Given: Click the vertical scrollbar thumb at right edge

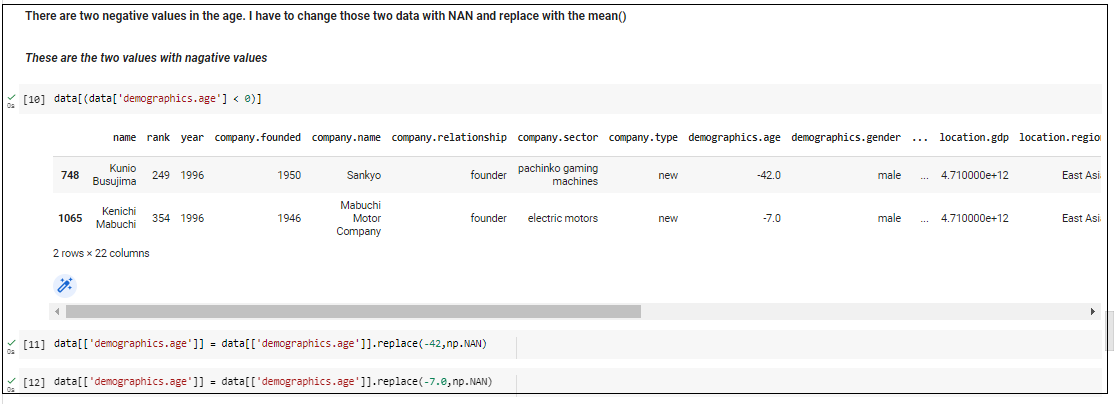Looking at the screenshot, I should click(x=1109, y=330).
